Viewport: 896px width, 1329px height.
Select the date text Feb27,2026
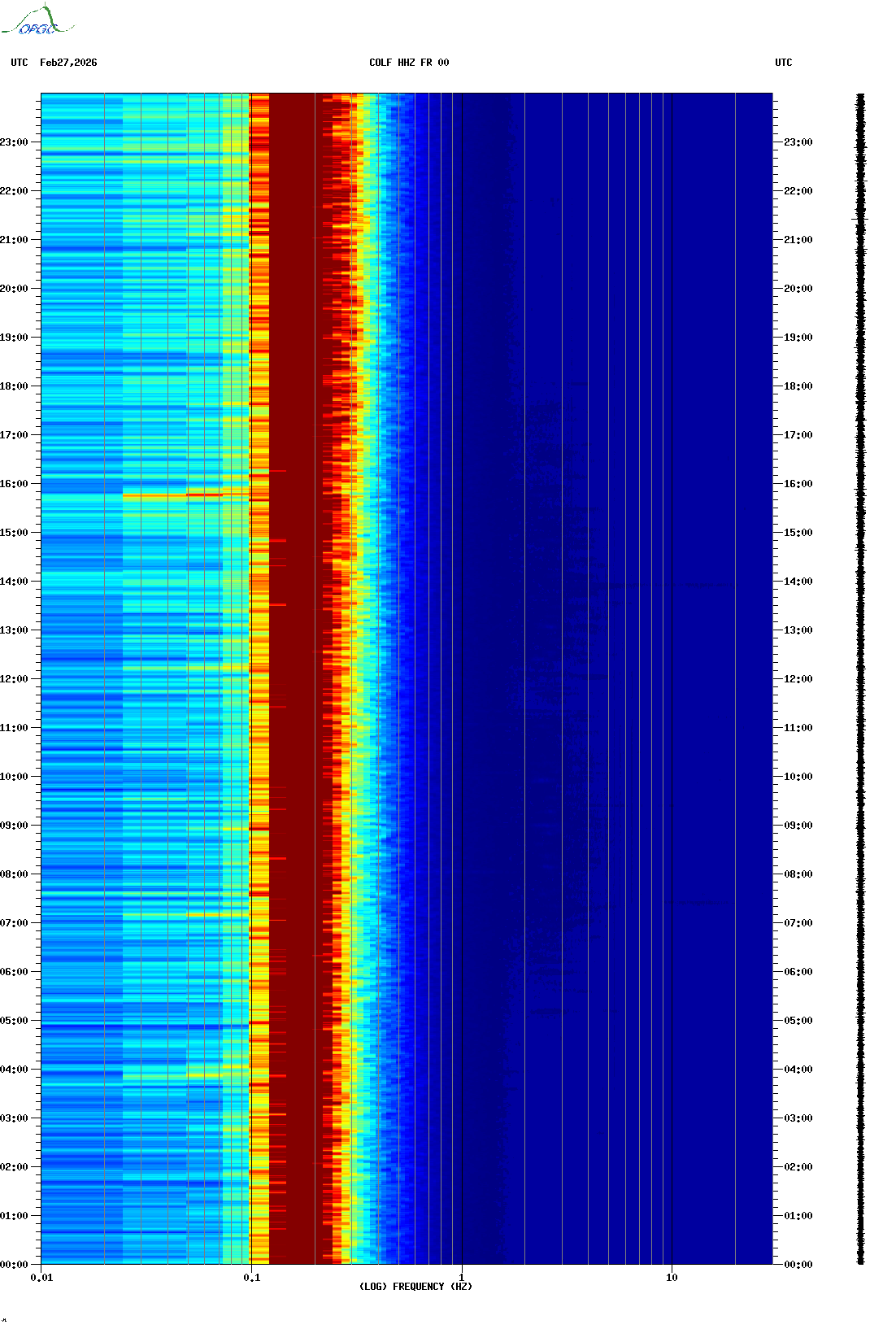point(68,63)
